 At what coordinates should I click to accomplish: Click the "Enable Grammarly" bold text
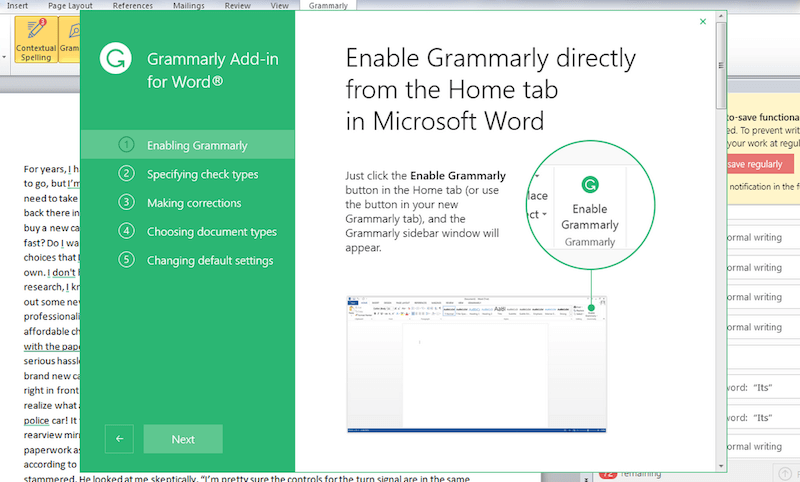[458, 175]
